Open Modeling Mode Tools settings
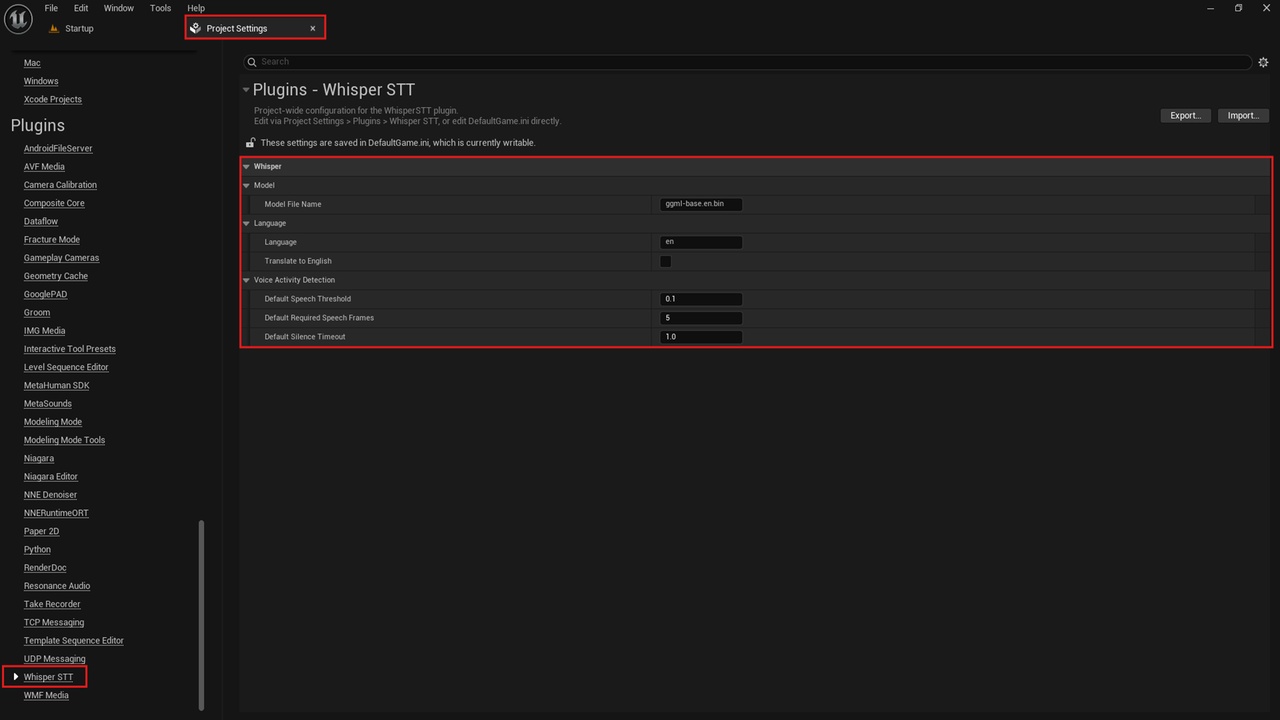This screenshot has width=1280, height=720. pyautogui.click(x=64, y=440)
